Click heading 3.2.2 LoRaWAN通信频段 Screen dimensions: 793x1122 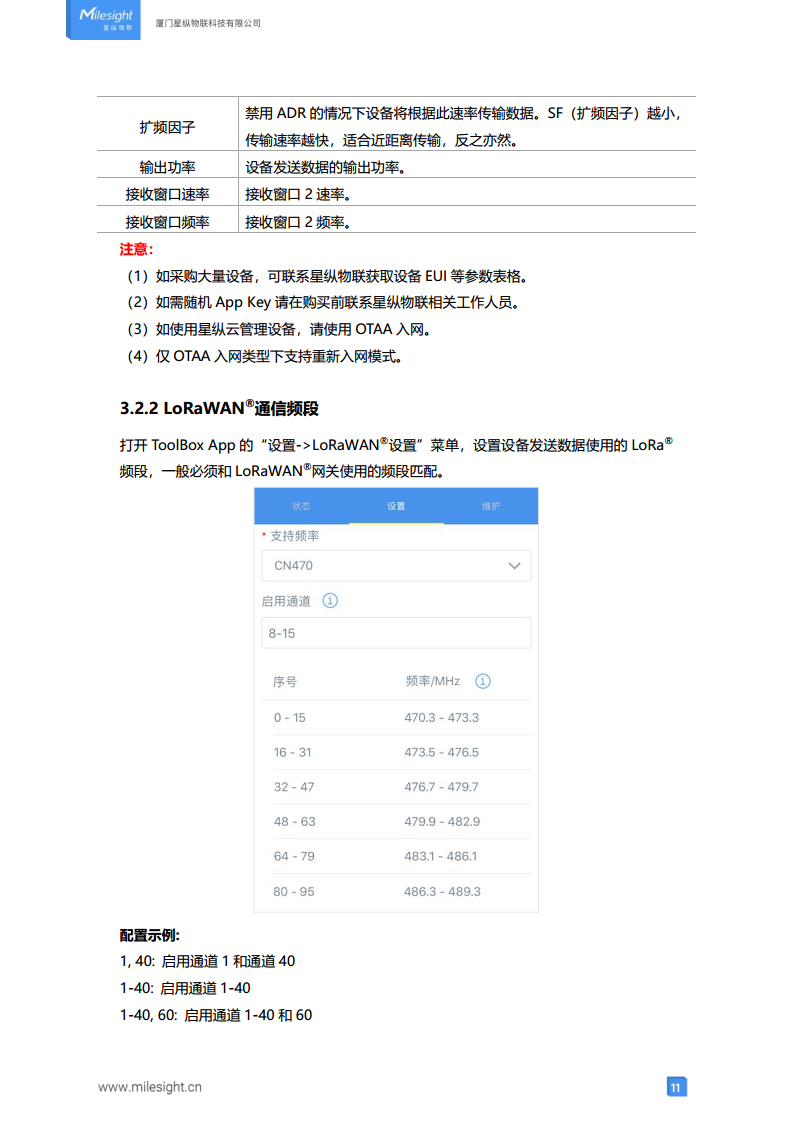[x=219, y=408]
